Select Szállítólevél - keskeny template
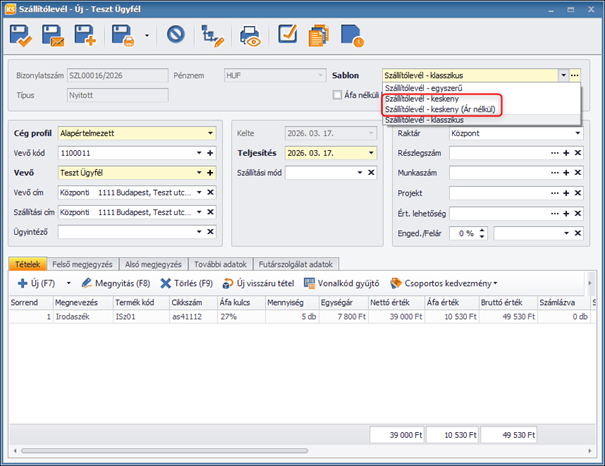This screenshot has width=605, height=466. [x=481, y=99]
